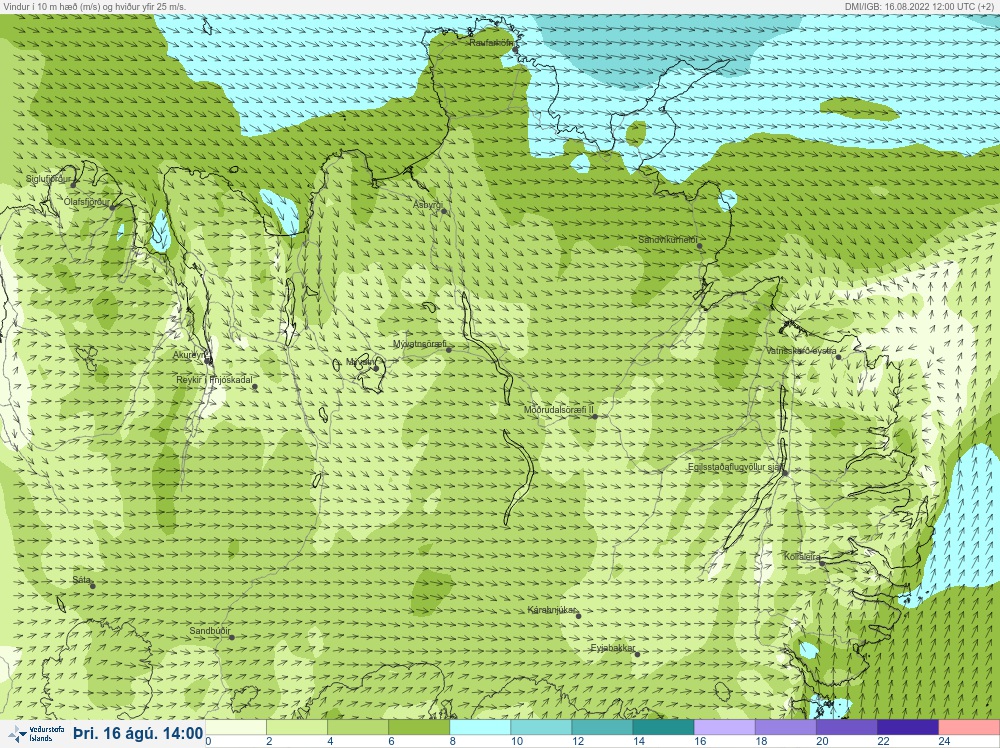Click the Sandbúðir station label
This screenshot has height=748, width=1000.
click(x=210, y=631)
